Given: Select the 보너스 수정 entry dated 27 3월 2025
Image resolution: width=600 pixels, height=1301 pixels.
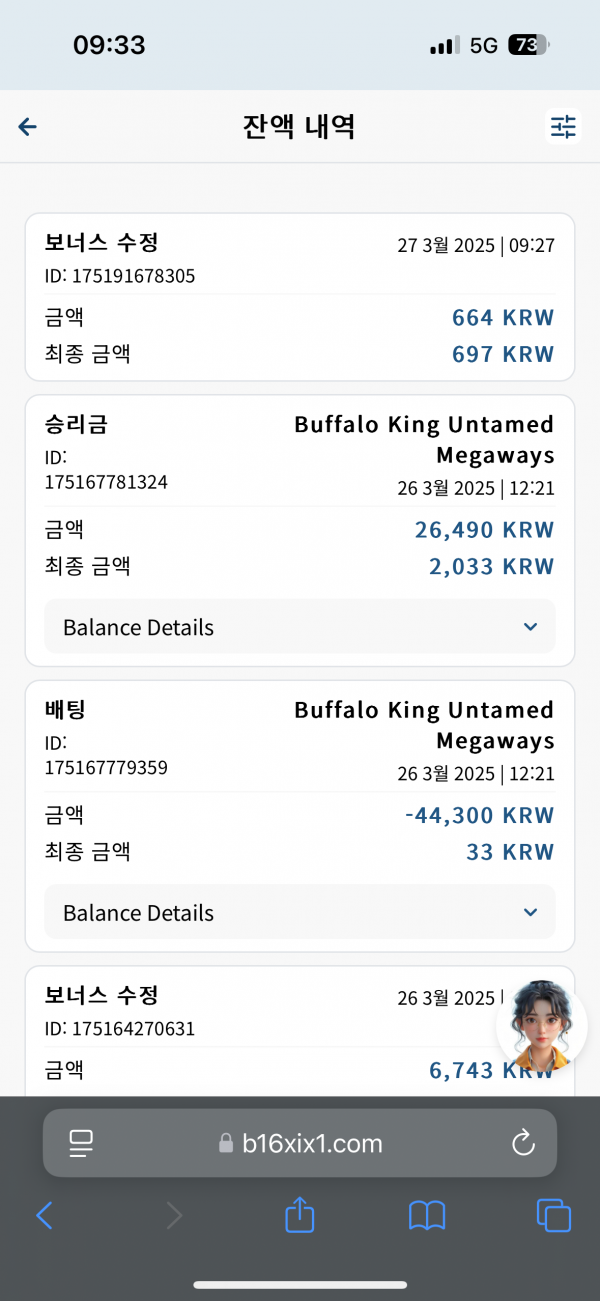Looking at the screenshot, I should (x=300, y=297).
